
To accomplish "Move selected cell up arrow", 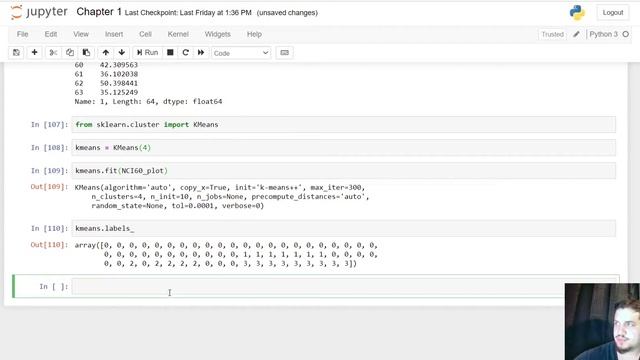I will tap(106, 53).
